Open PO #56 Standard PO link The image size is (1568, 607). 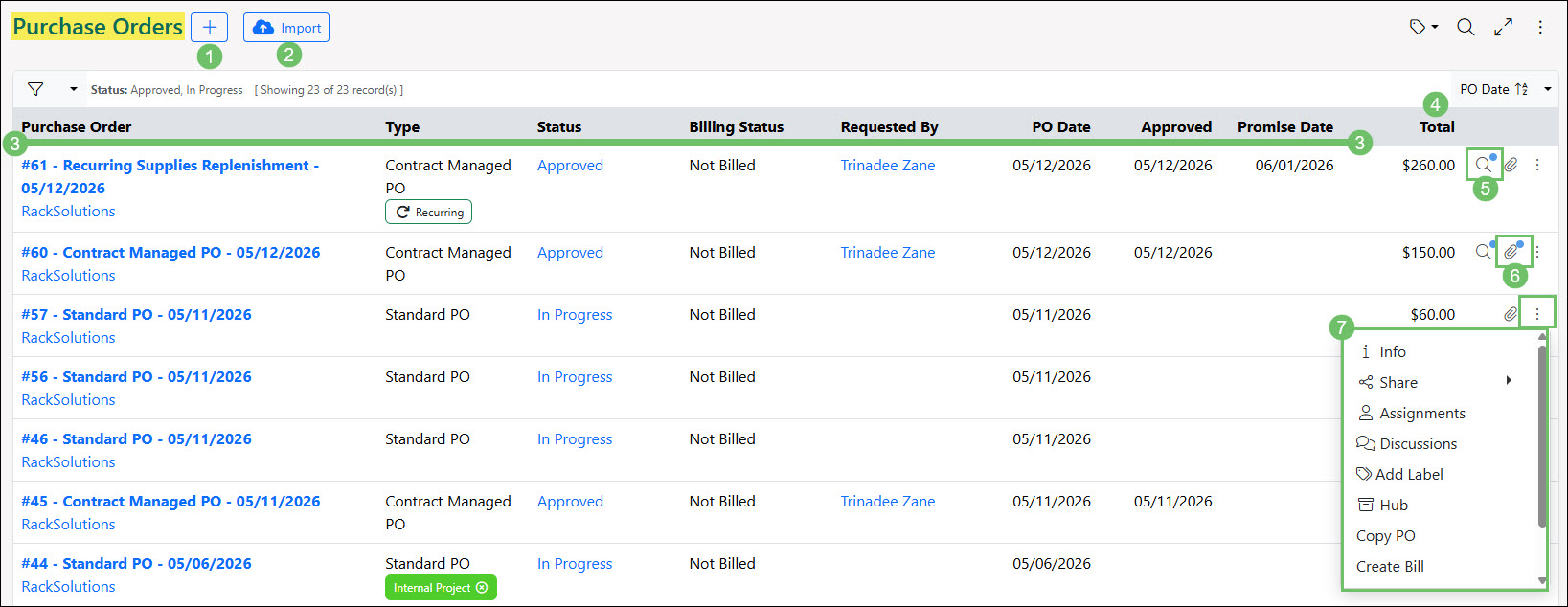point(136,376)
